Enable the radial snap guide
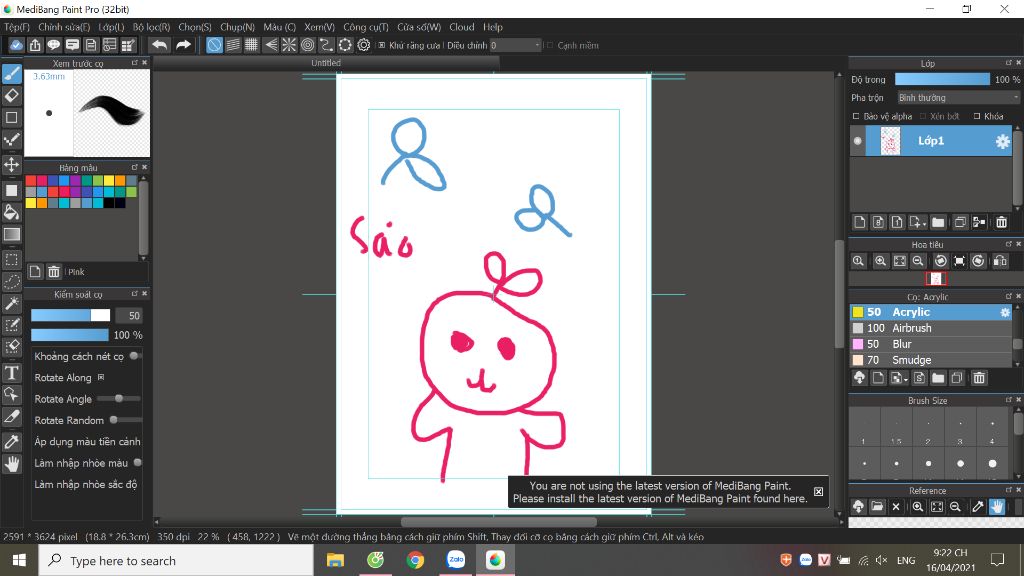The width and height of the screenshot is (1024, 576). click(x=289, y=45)
